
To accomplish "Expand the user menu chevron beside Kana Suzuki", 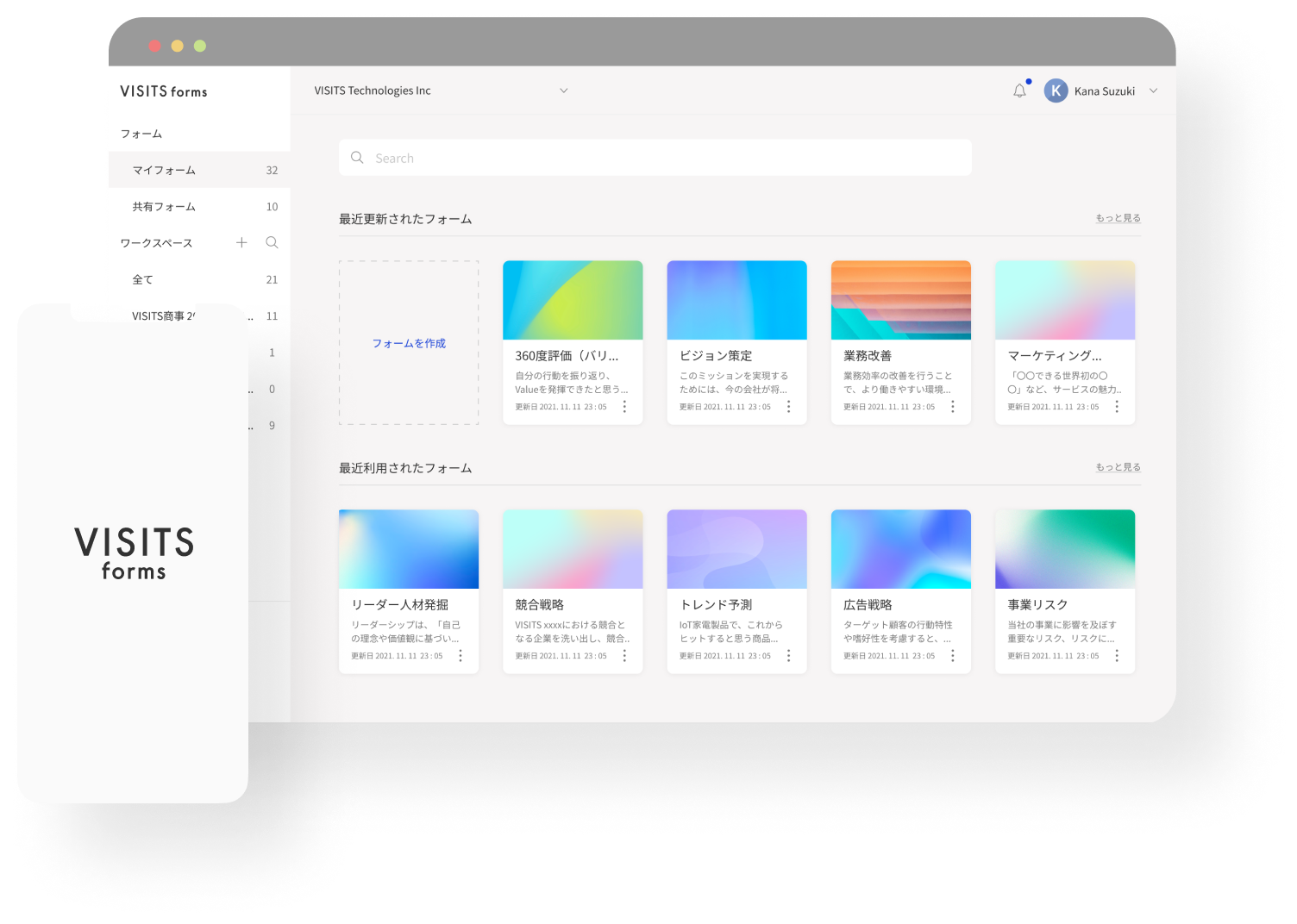I will [1153, 91].
